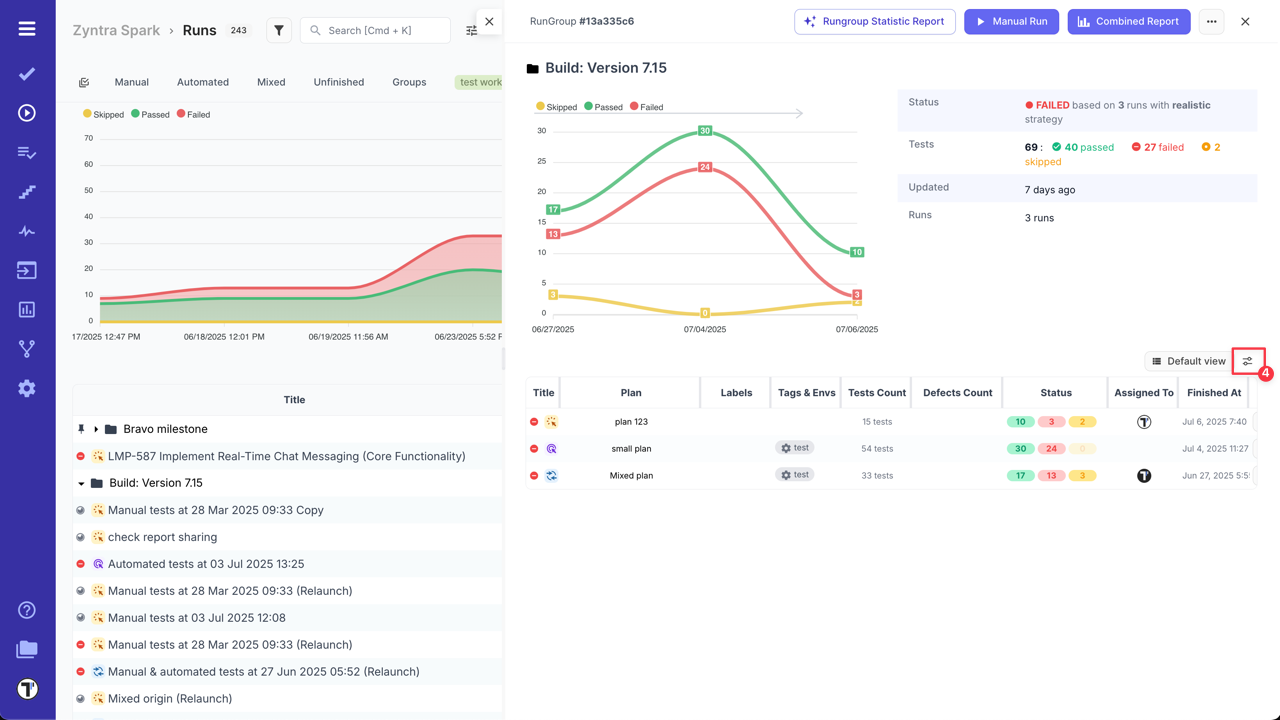Open the Rungroup Statistic Report

[x=874, y=21]
